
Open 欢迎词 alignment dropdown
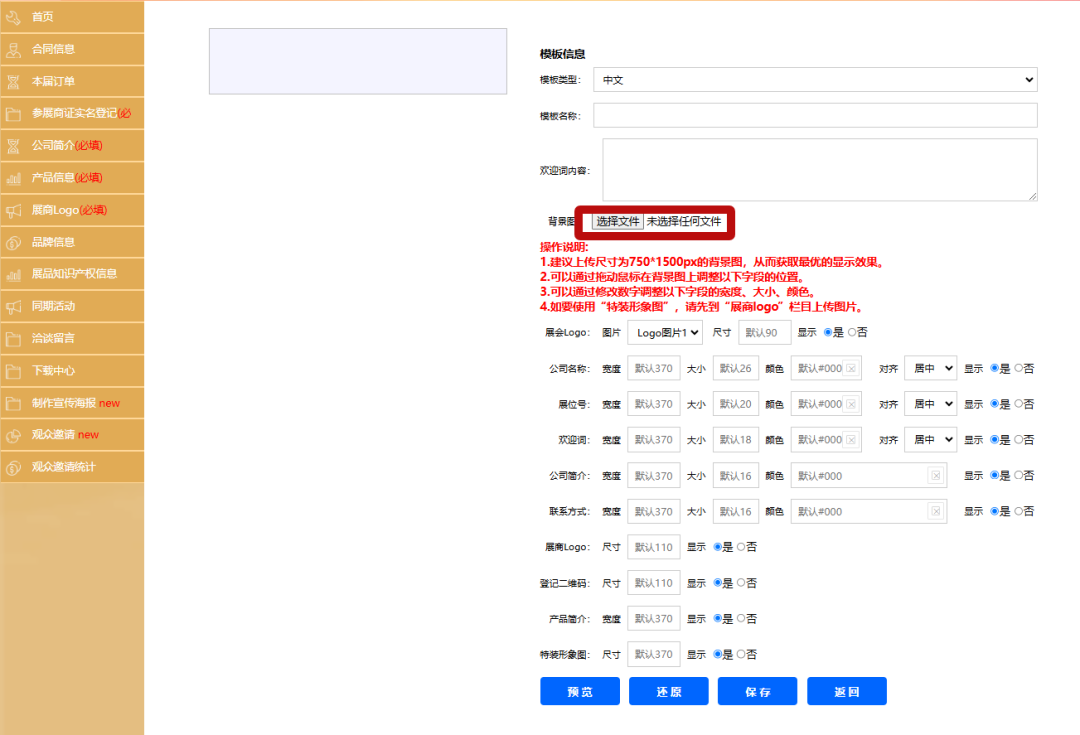[931, 439]
